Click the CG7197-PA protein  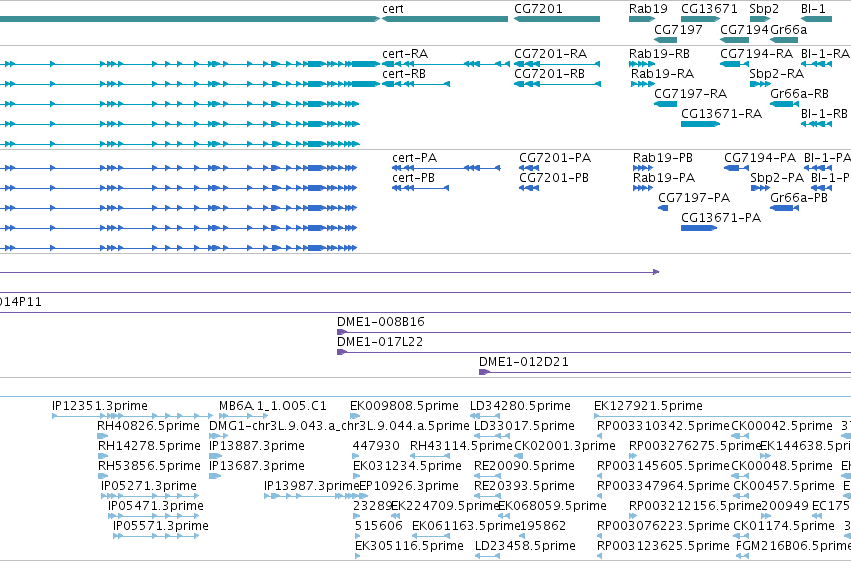[x=663, y=208]
